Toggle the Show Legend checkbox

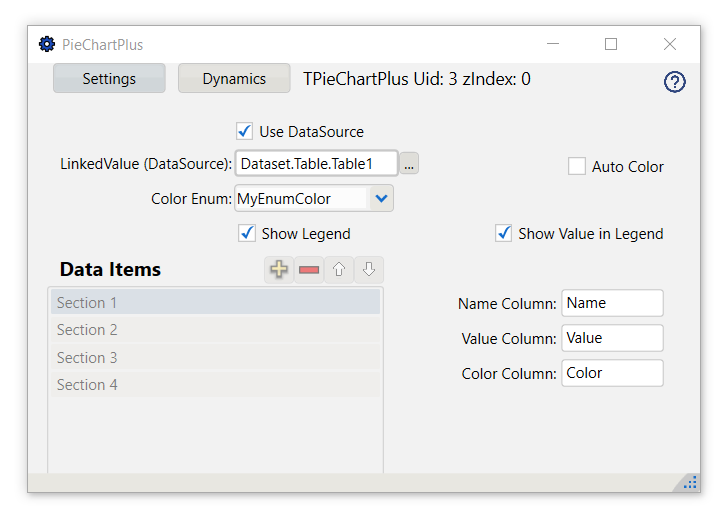(247, 233)
